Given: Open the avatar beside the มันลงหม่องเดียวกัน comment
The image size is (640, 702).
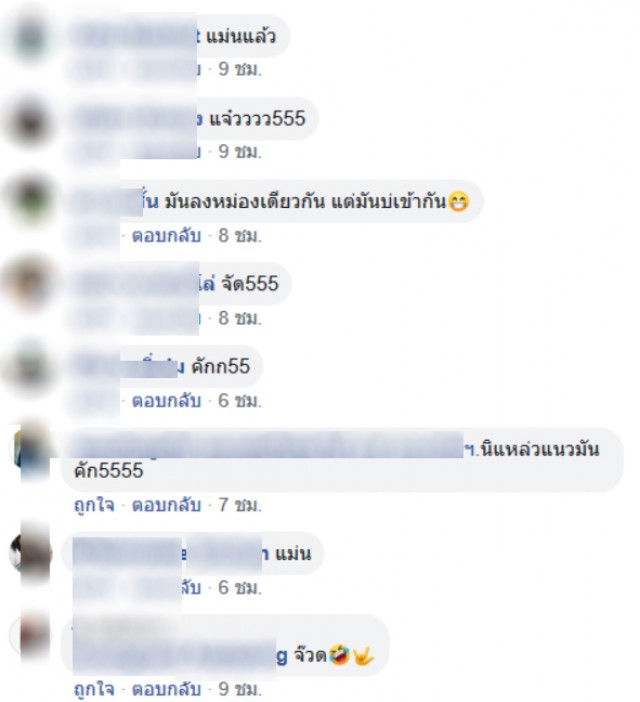Looking at the screenshot, I should tap(30, 199).
